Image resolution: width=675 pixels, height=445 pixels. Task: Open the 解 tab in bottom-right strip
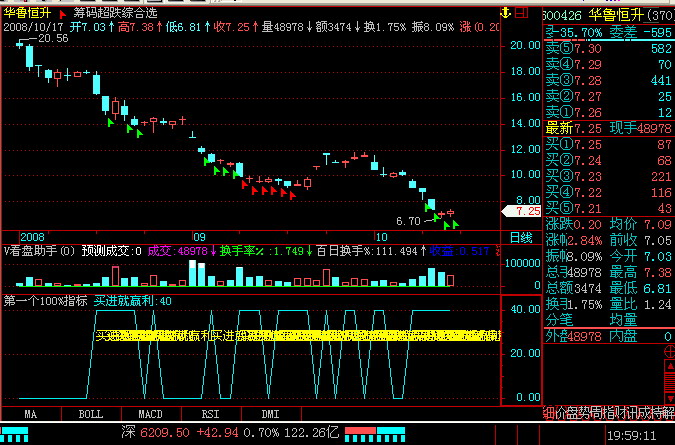(669, 413)
